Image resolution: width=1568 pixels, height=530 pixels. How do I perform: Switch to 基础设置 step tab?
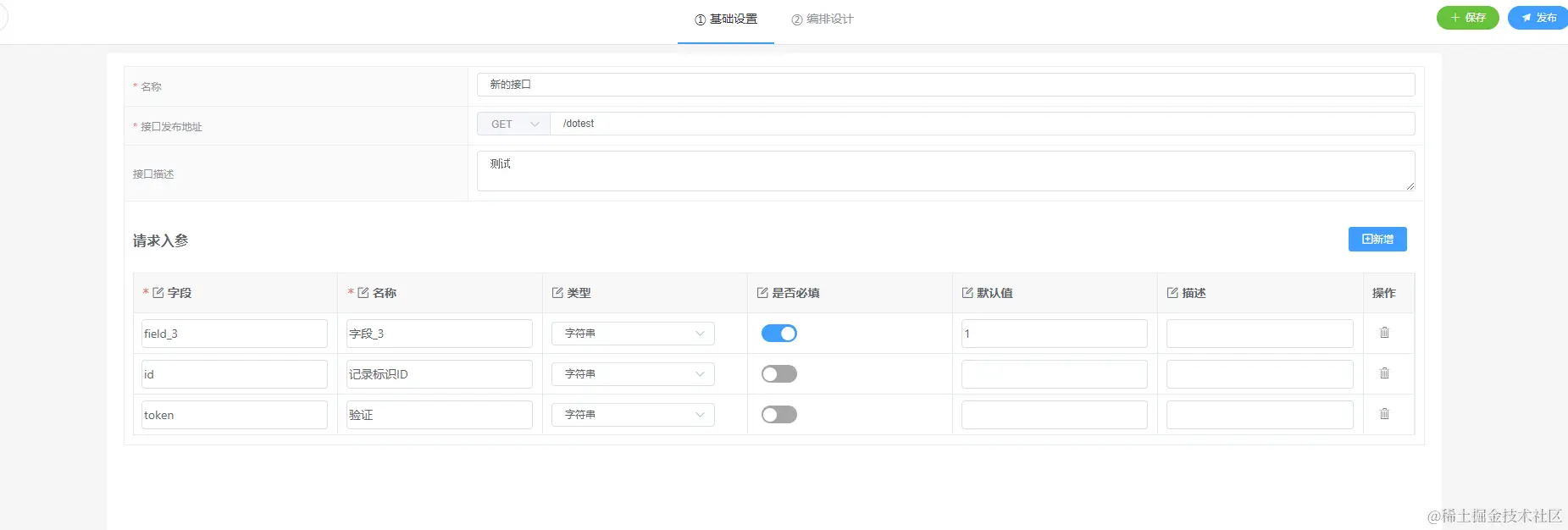[726, 19]
